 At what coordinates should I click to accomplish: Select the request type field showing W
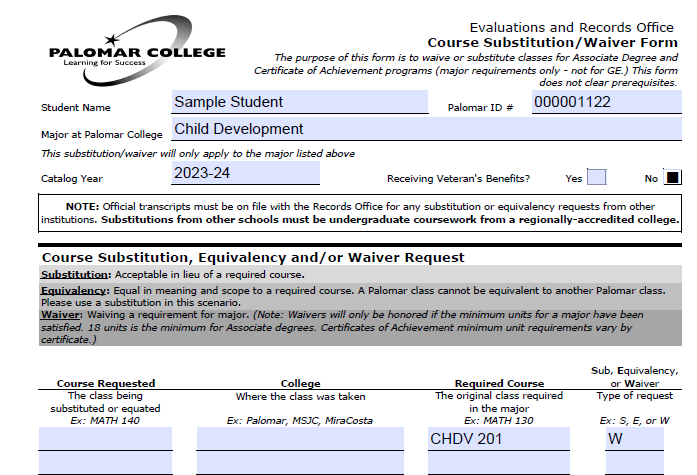click(x=636, y=438)
